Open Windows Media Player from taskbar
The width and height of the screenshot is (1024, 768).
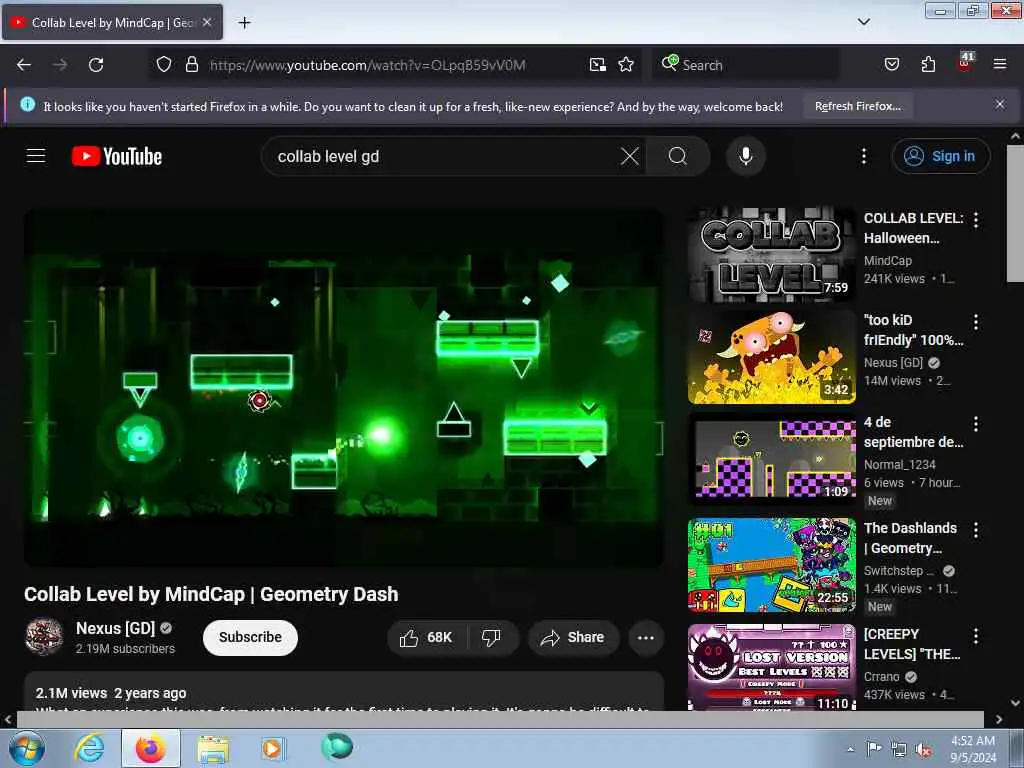click(x=272, y=748)
